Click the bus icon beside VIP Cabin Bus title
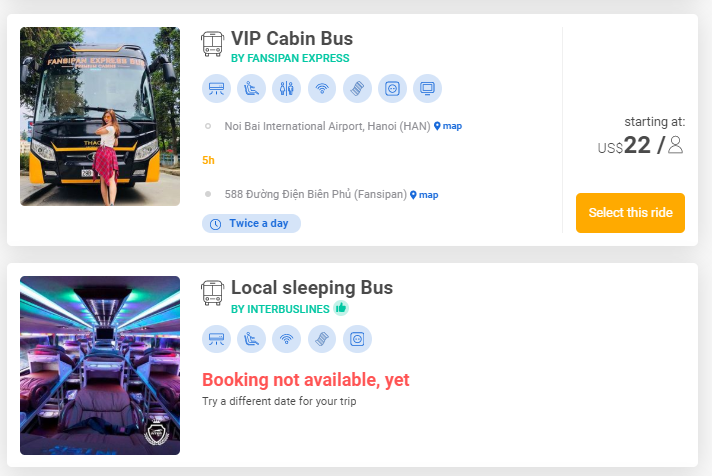Screen dimensions: 712x476 click(x=212, y=42)
